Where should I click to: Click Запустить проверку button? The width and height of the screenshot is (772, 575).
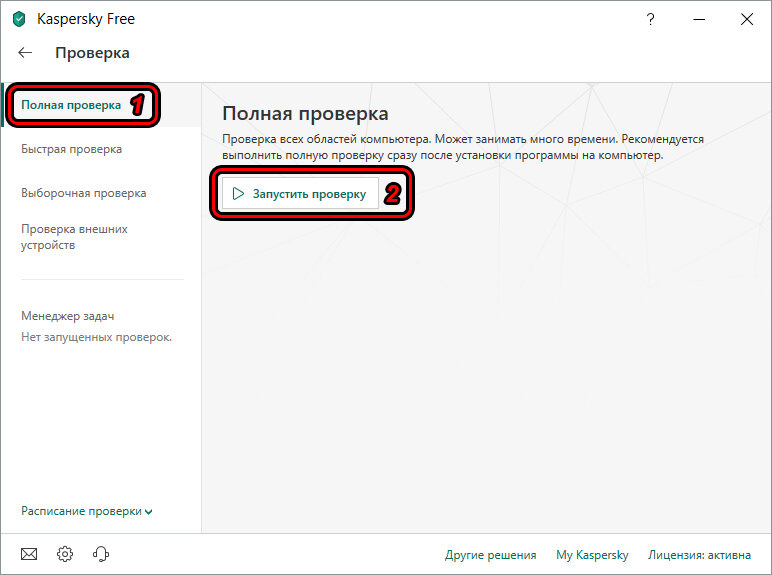[300, 194]
